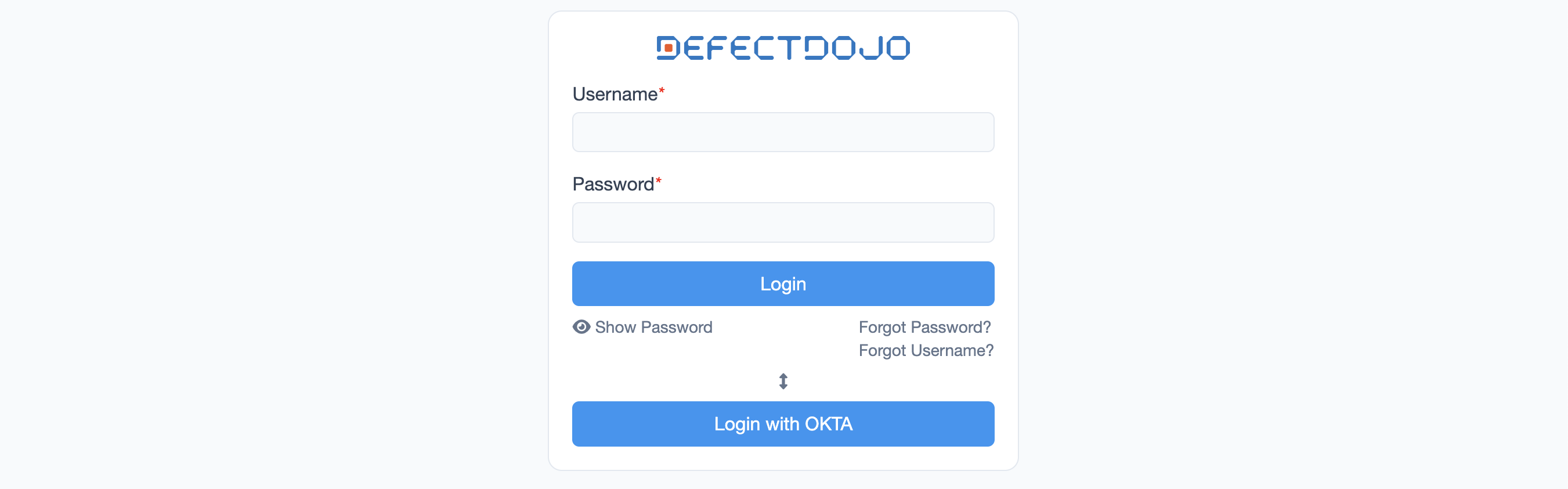Toggle the Show Password text
Viewport: 1568px width, 489px height.
(653, 327)
